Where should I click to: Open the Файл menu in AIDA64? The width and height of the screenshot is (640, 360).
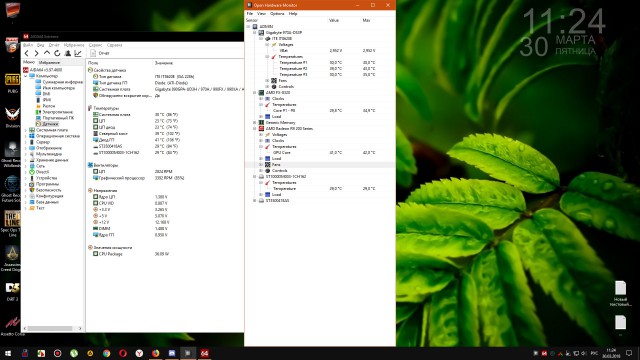click(x=28, y=45)
